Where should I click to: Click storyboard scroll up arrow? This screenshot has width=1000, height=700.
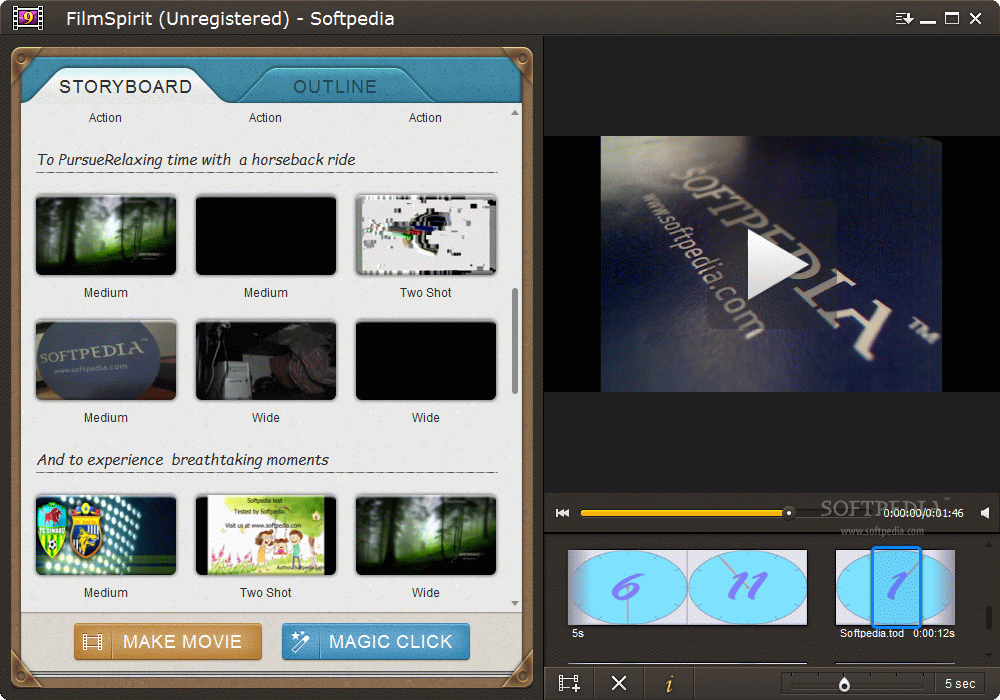pyautogui.click(x=515, y=113)
